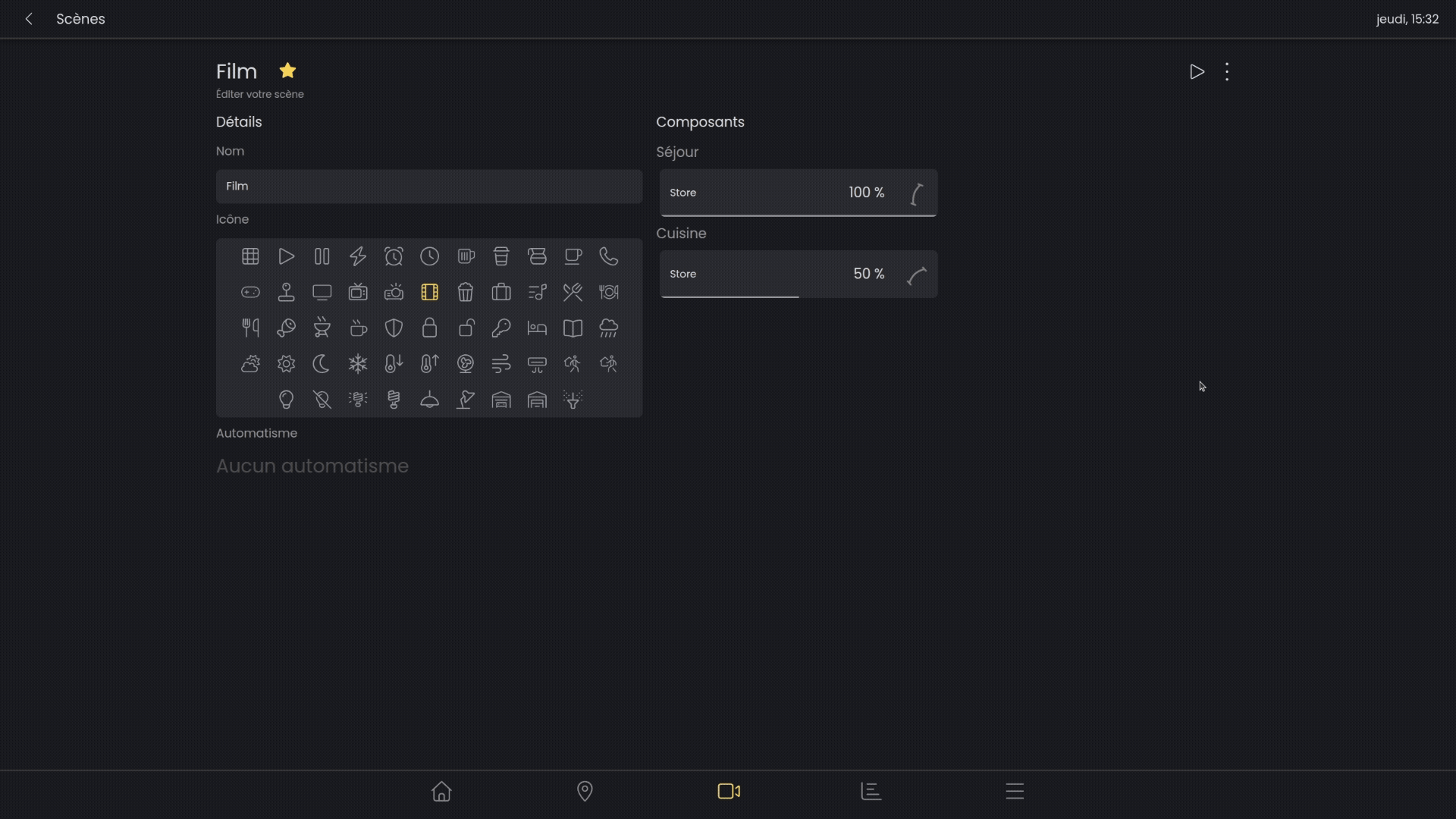Image resolution: width=1456 pixels, height=819 pixels.
Task: Choose the padlock locked icon
Action: 429,328
